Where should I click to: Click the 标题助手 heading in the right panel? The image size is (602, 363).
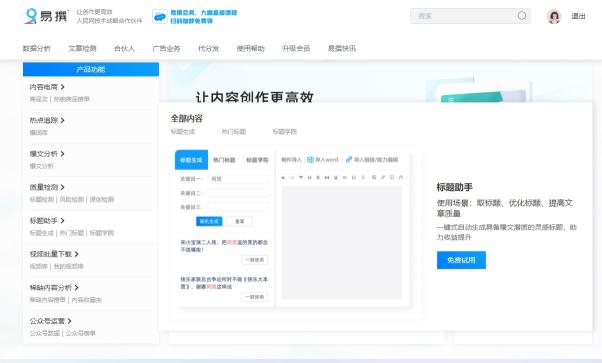point(455,187)
